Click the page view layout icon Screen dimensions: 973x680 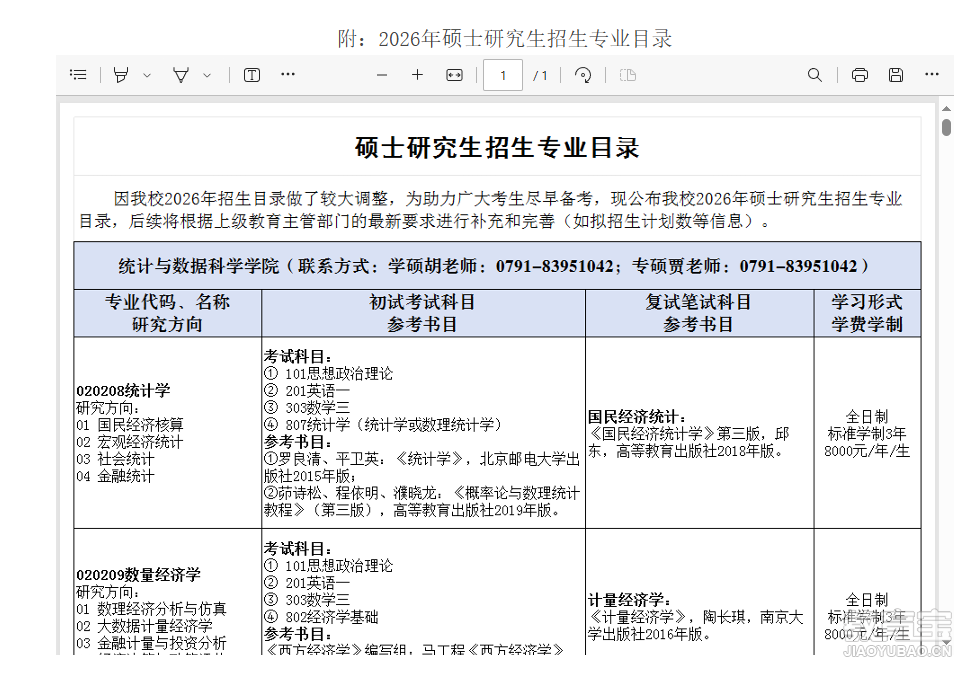[628, 75]
